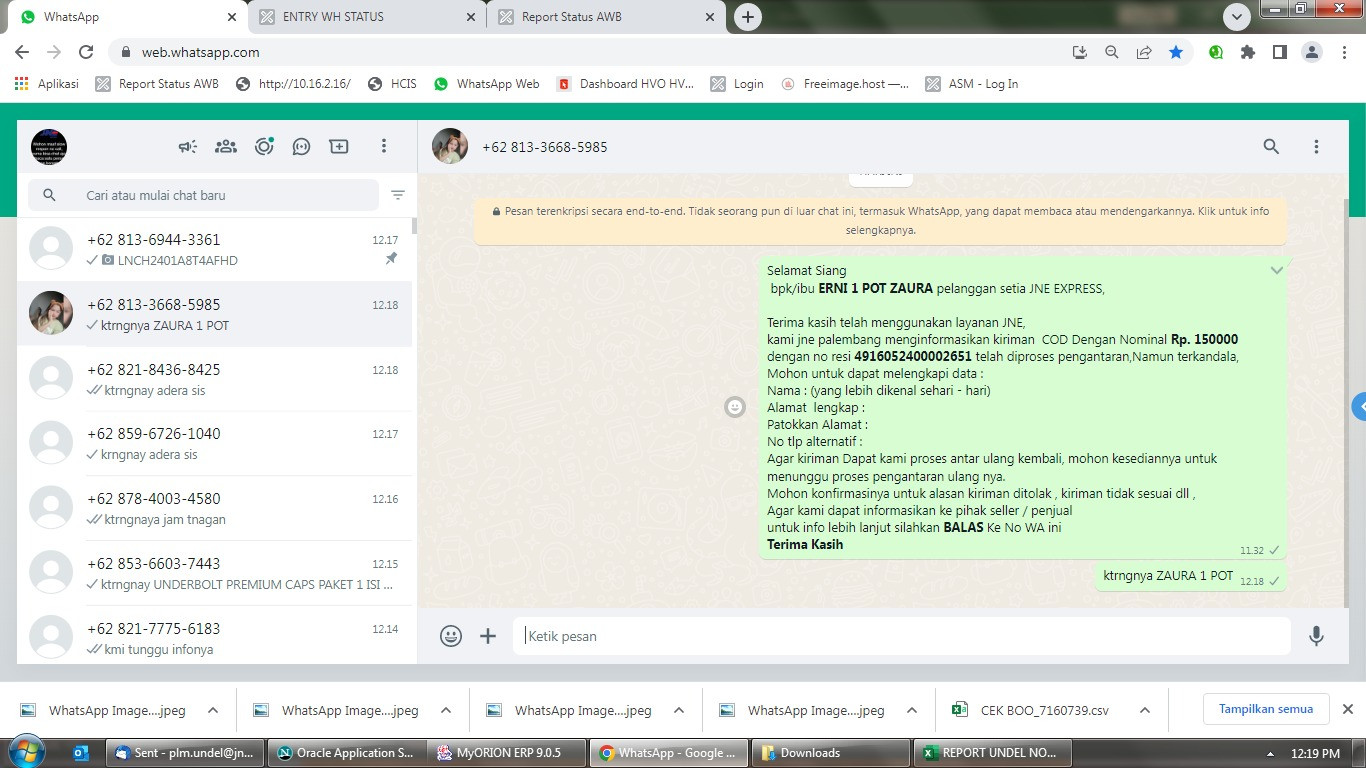
Task: Open contact info for +62 813-3668-5985 header
Action: 545,147
